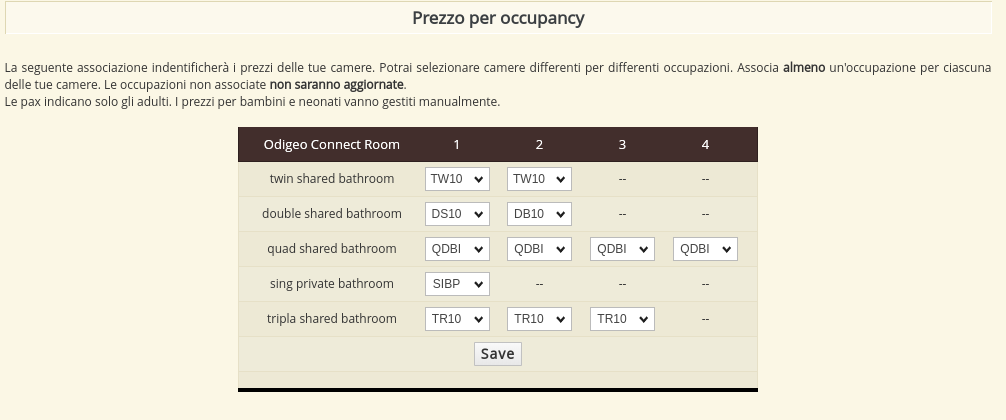Open twin shared bathroom dropdown for 2 pax

[539, 179]
